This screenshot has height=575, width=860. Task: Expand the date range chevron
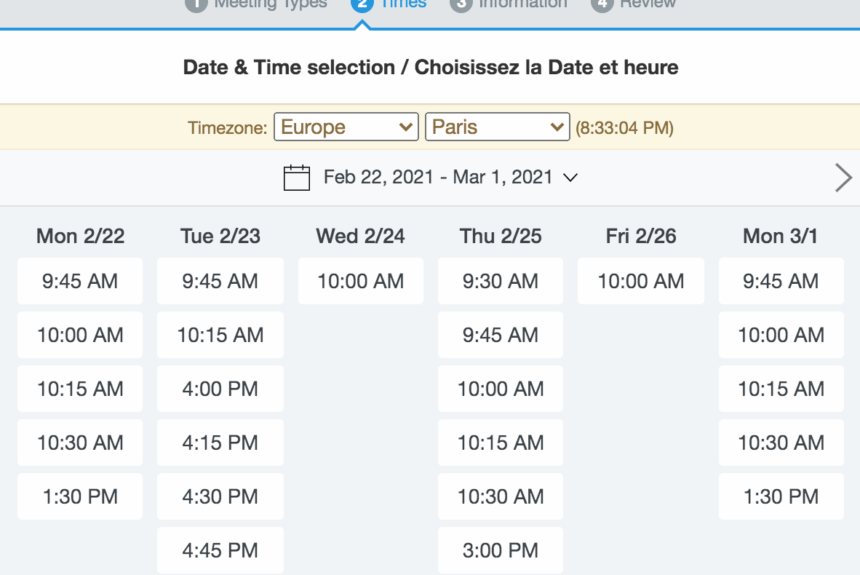tap(570, 178)
